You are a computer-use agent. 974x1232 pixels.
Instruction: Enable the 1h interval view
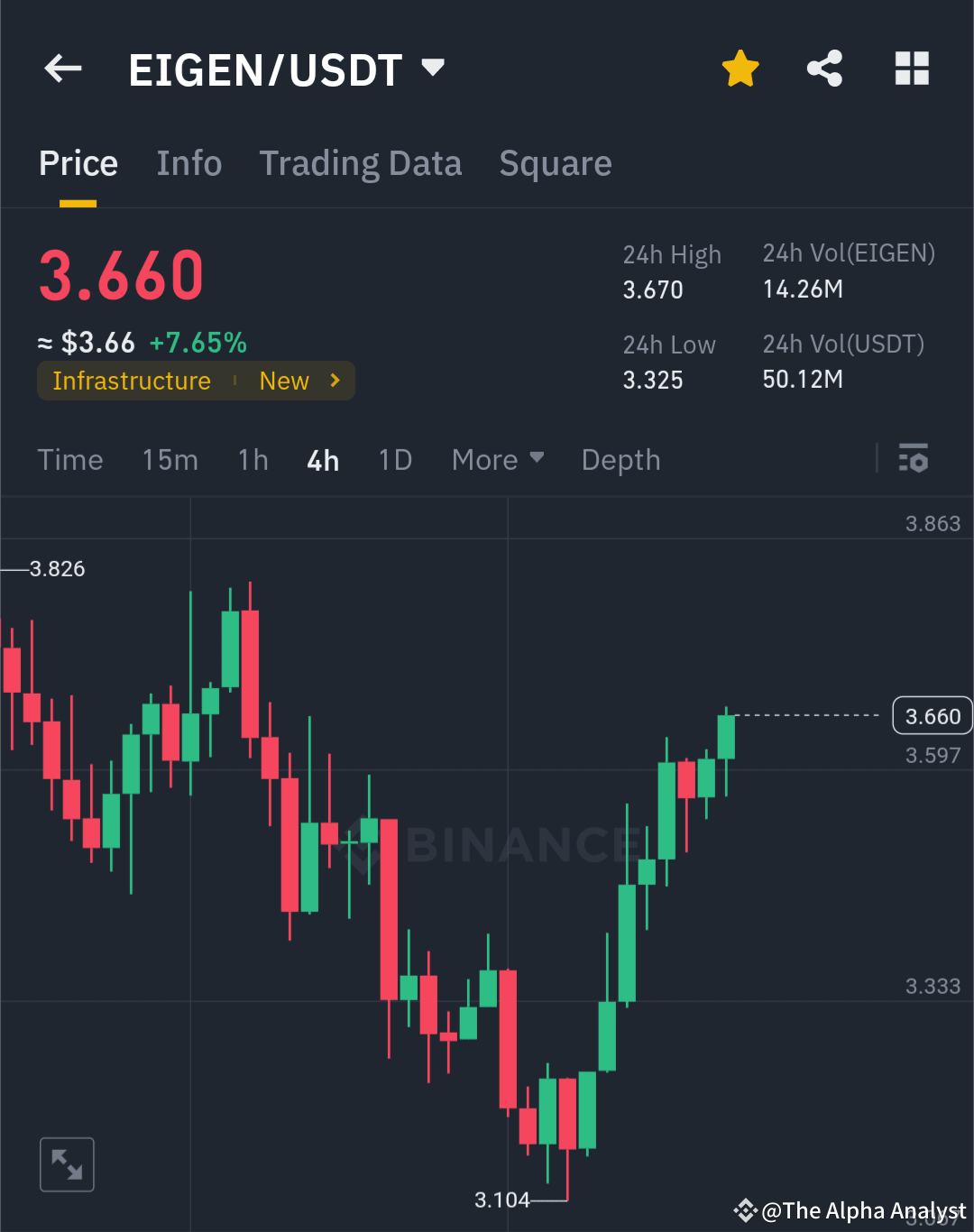(x=253, y=459)
